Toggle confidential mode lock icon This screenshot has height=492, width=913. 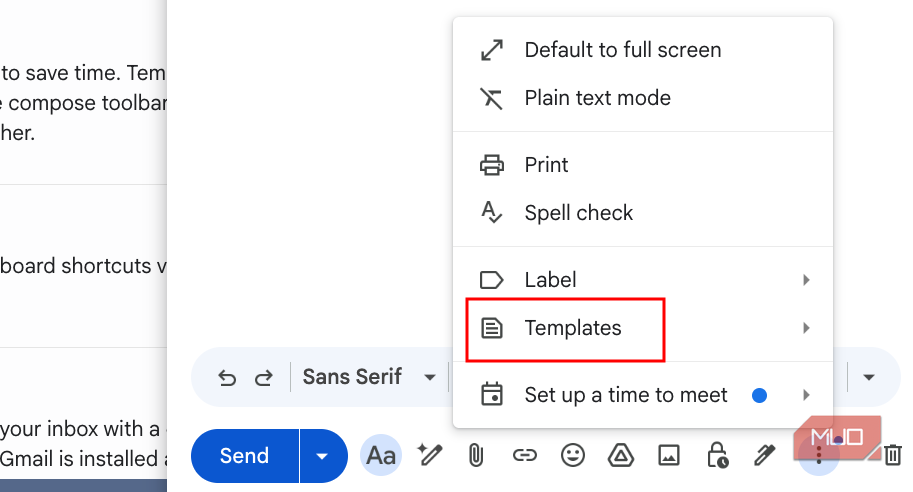(x=717, y=455)
